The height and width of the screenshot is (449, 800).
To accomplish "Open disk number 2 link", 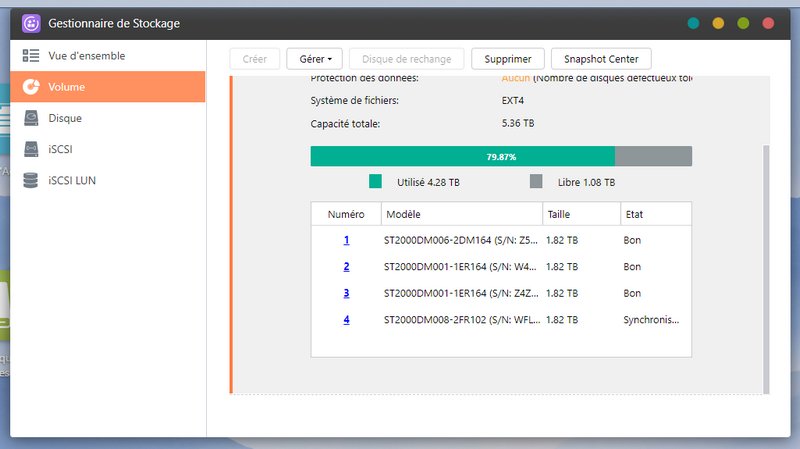I will pos(346,266).
